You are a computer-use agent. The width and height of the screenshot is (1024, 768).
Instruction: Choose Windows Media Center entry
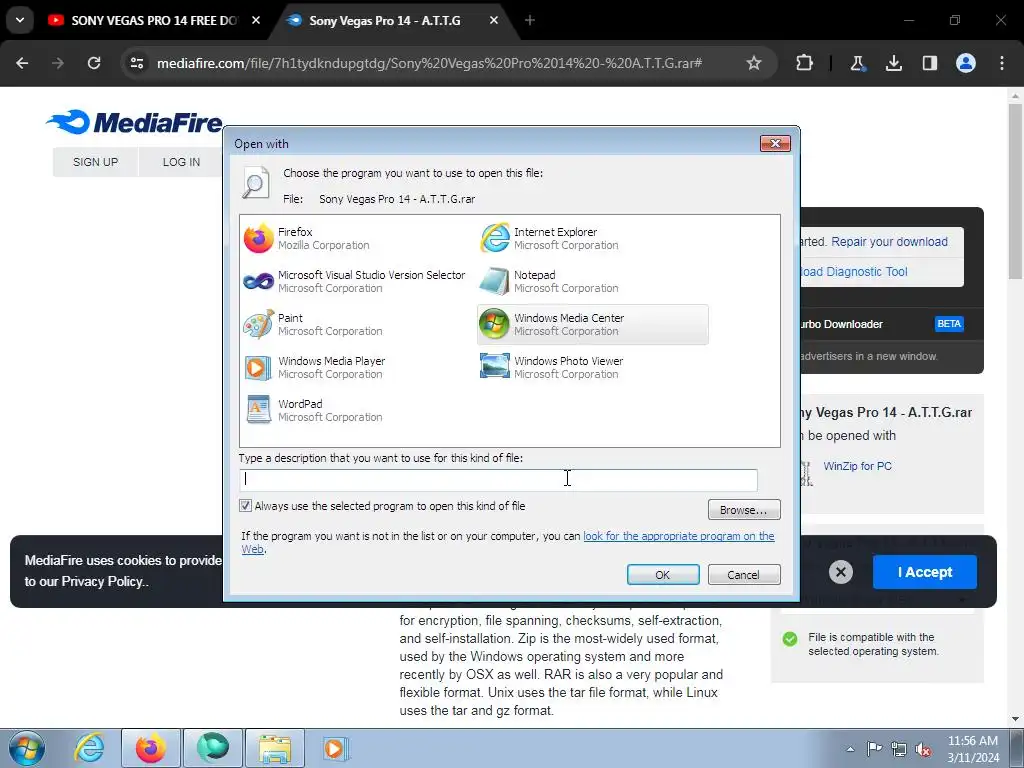[x=592, y=325]
